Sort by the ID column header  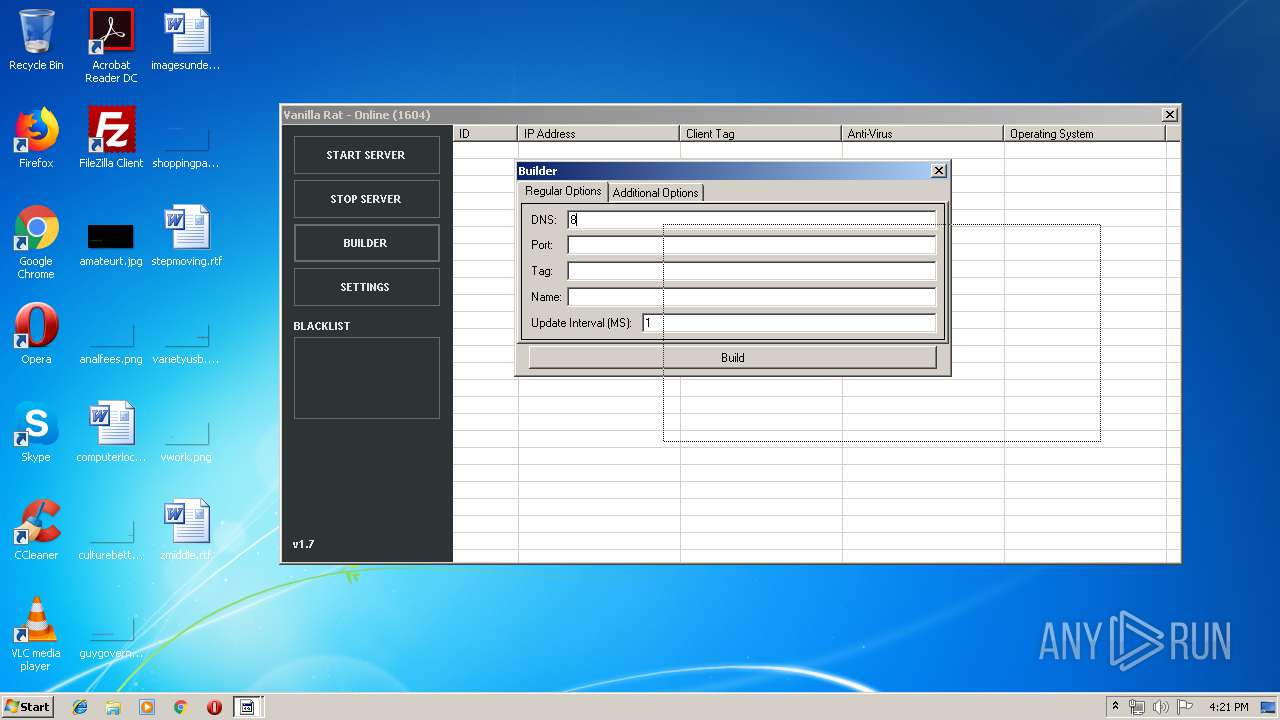click(485, 133)
